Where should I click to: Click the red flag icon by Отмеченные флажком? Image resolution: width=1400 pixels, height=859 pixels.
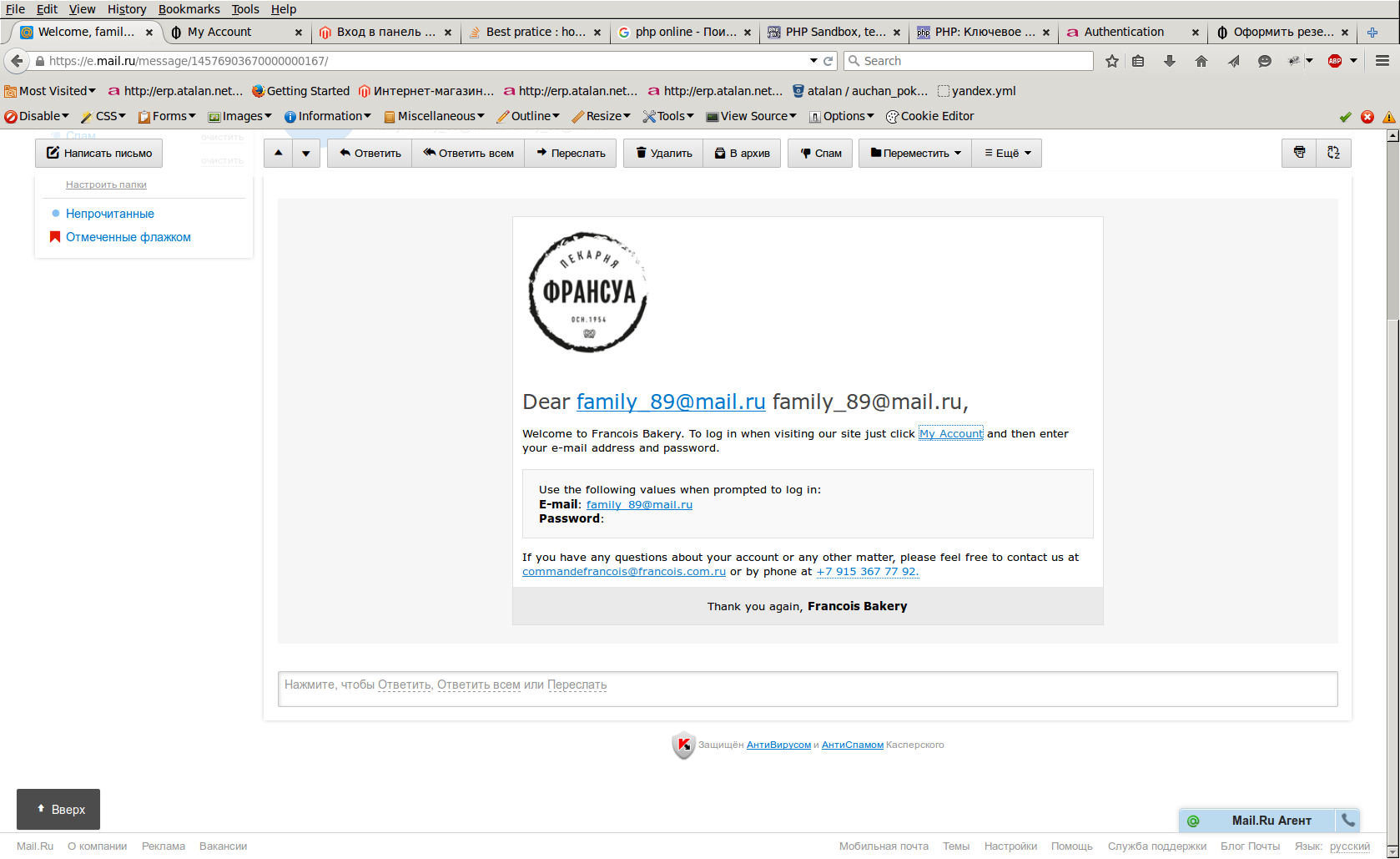[55, 237]
